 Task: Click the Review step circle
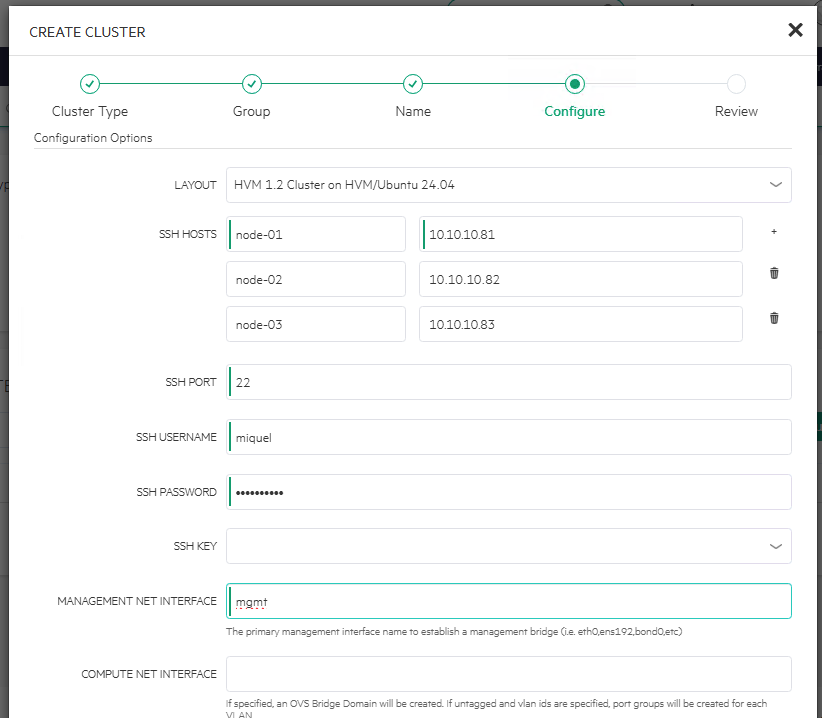pyautogui.click(x=736, y=84)
